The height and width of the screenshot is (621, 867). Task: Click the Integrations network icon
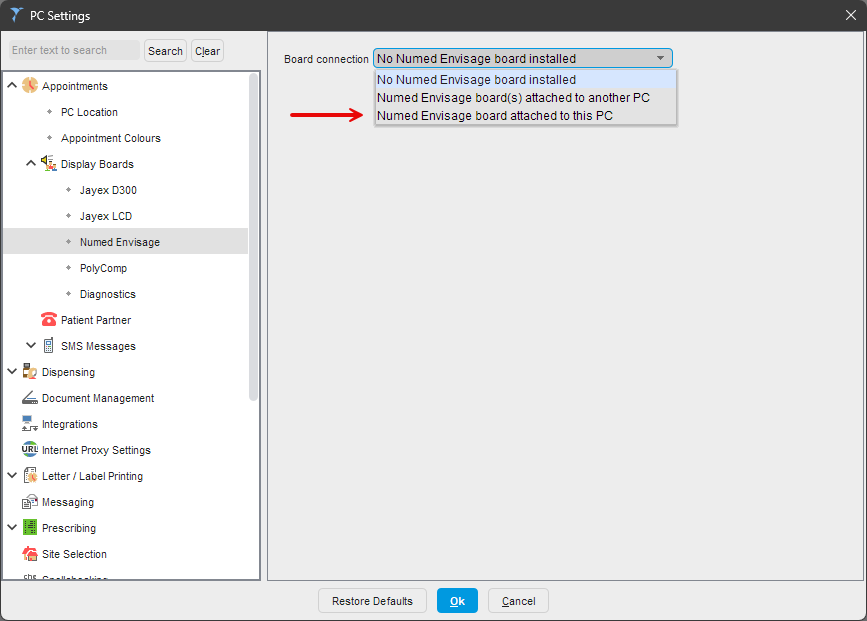(30, 424)
